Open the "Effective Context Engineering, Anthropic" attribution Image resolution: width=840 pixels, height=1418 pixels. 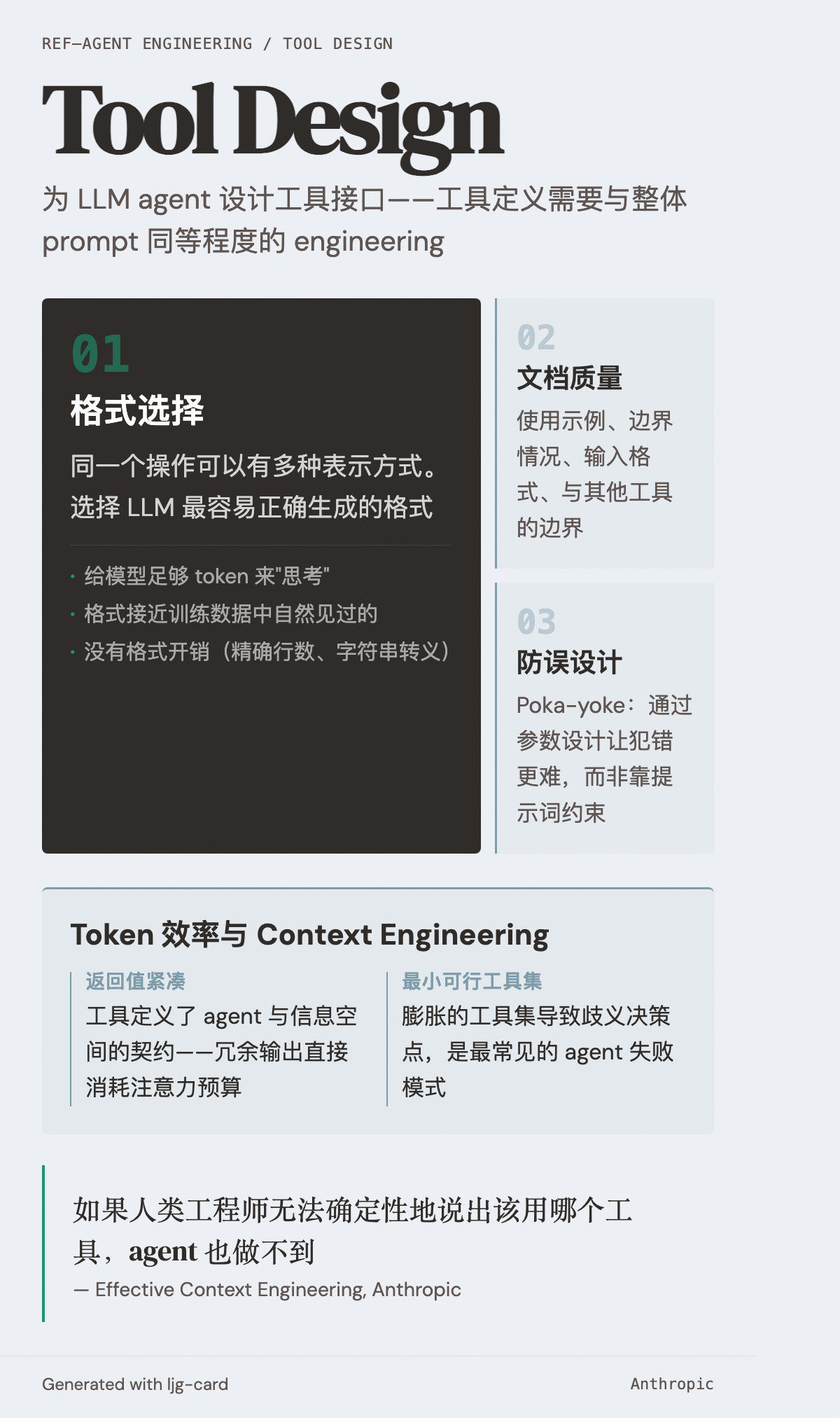pos(278,1289)
